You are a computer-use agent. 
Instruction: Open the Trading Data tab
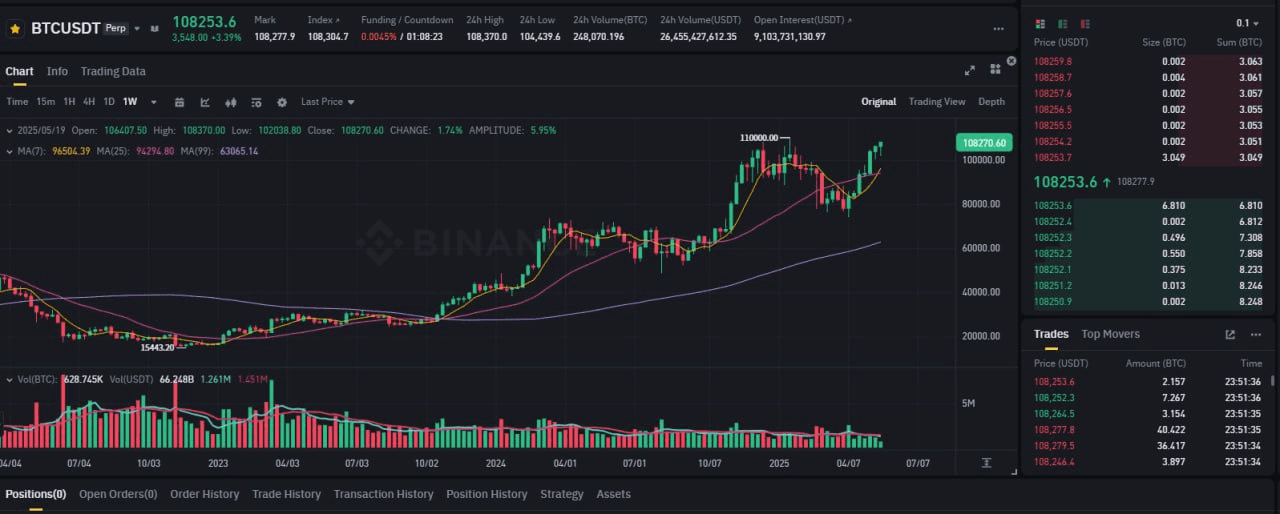click(x=113, y=71)
